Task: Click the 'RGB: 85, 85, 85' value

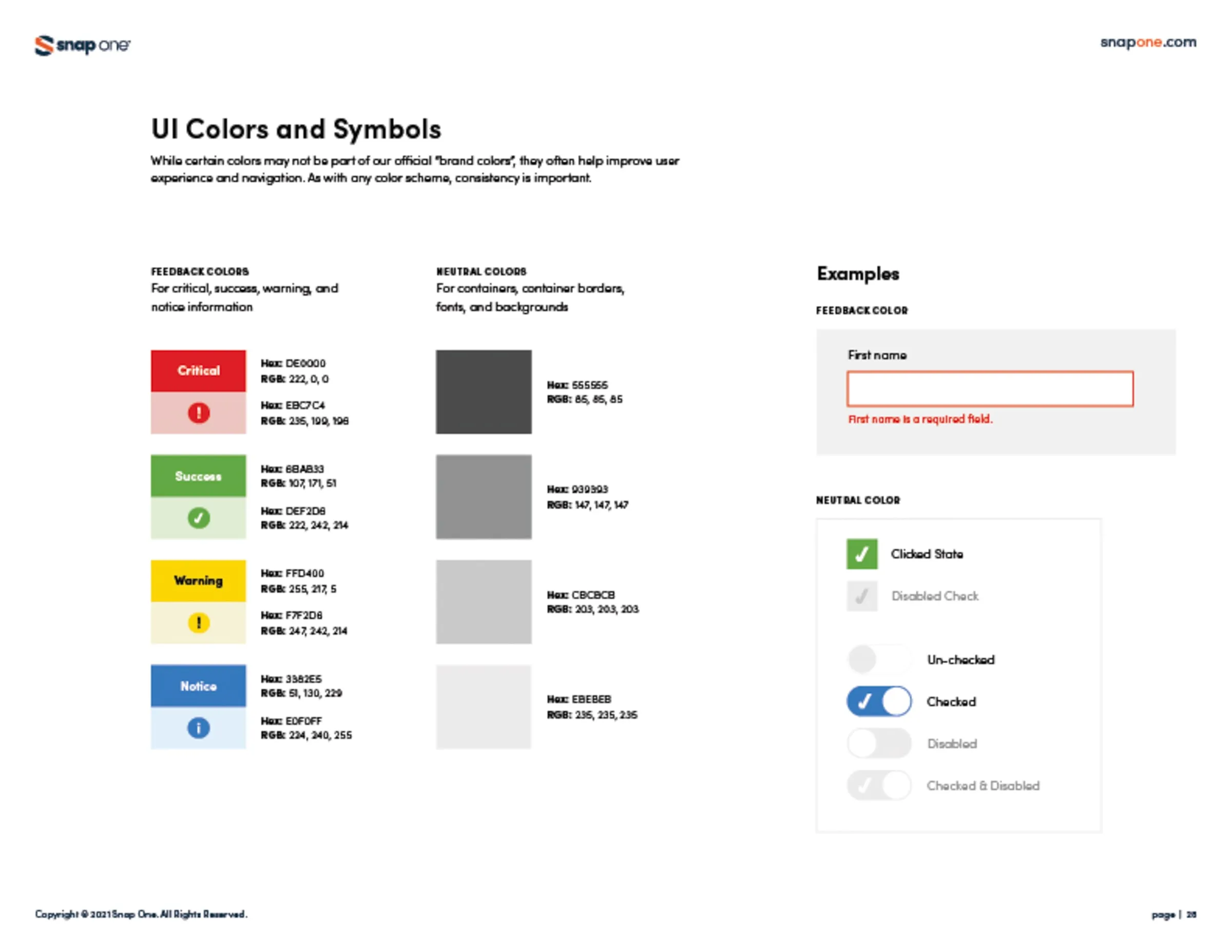Action: pos(585,399)
